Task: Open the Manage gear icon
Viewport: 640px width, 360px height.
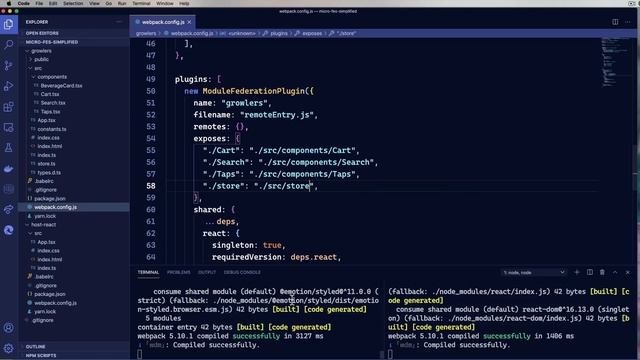Action: [9, 348]
